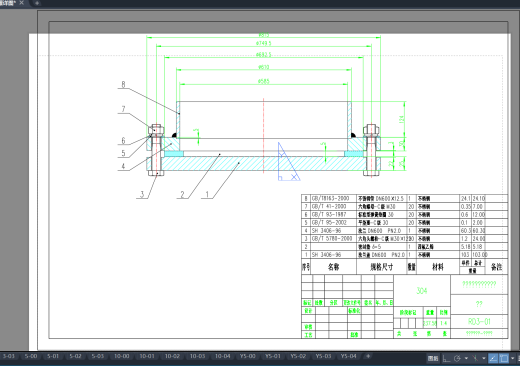Toggle highlighted object snap tracking icon

click(493, 359)
